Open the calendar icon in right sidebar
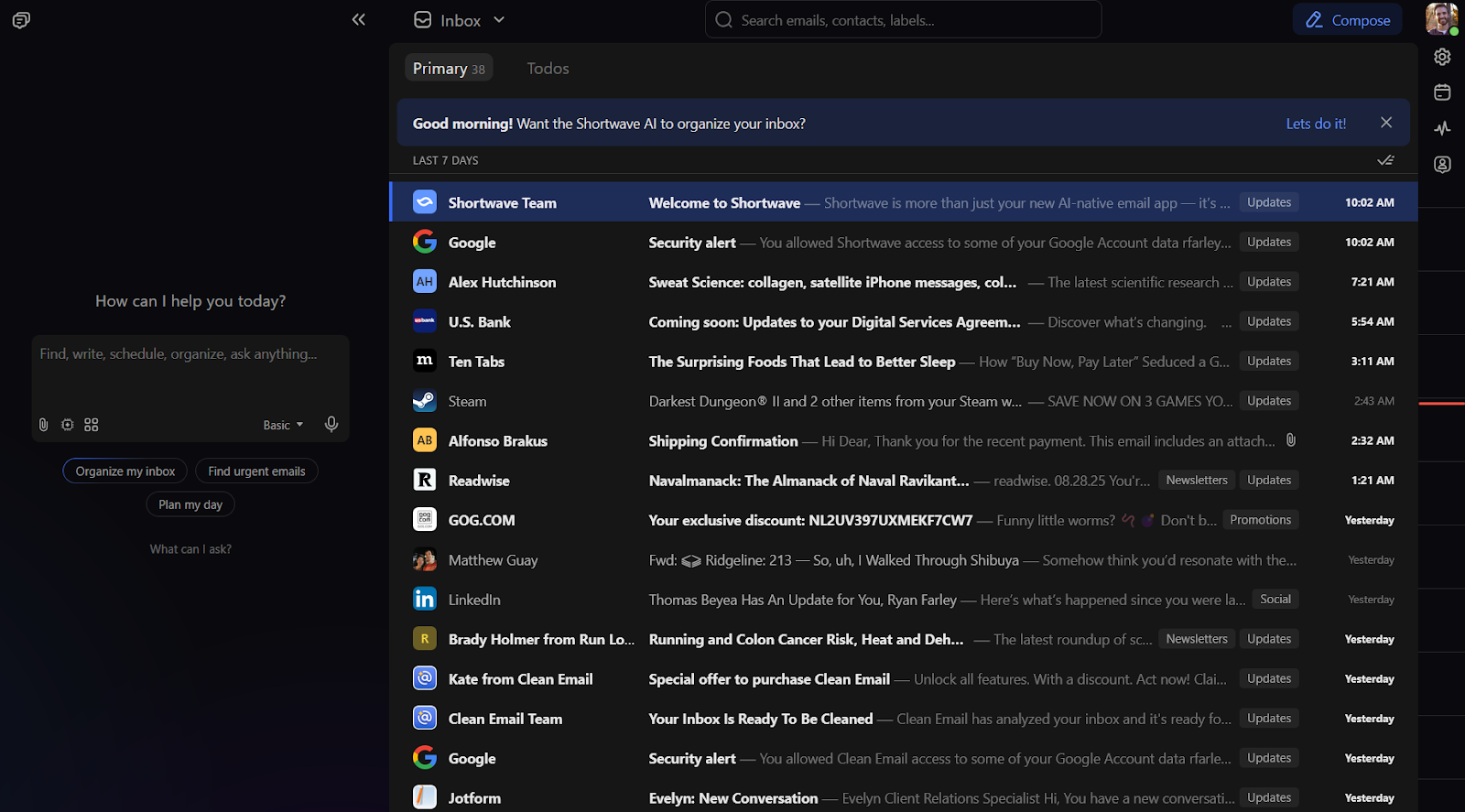This screenshot has width=1465, height=812. pyautogui.click(x=1442, y=92)
